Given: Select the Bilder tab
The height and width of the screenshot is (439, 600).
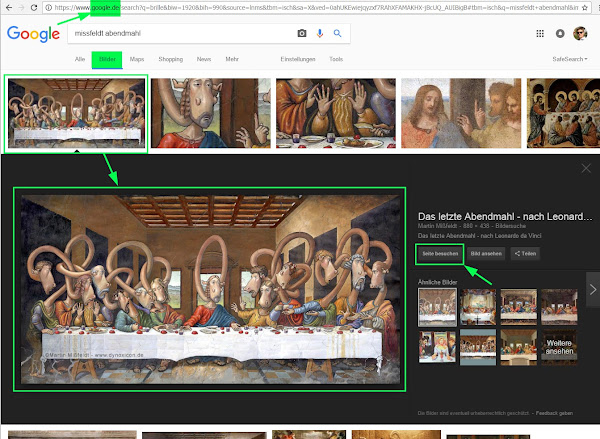Looking at the screenshot, I should 107,59.
